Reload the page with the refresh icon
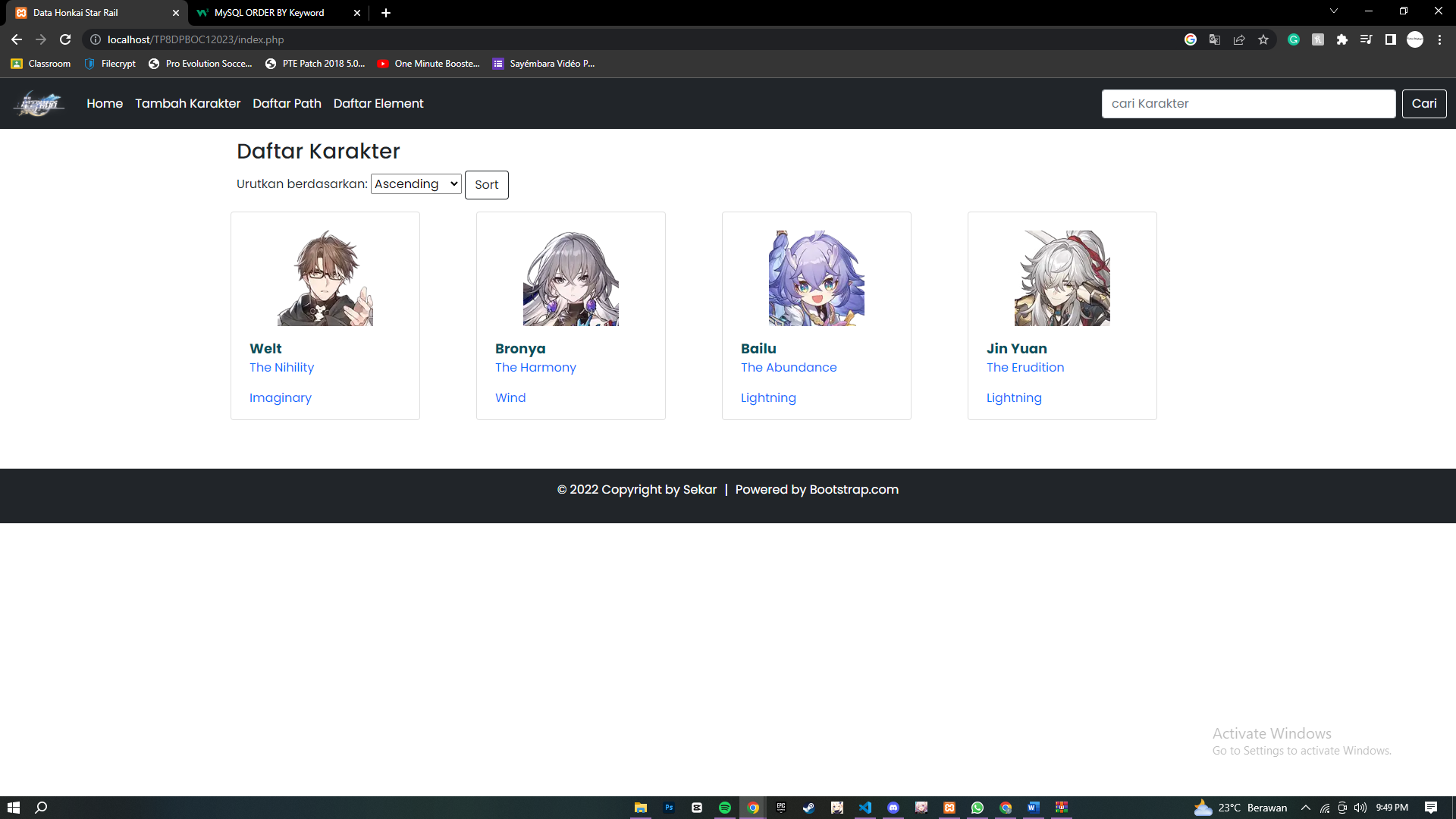Screen dimensions: 1456x819 click(x=65, y=39)
